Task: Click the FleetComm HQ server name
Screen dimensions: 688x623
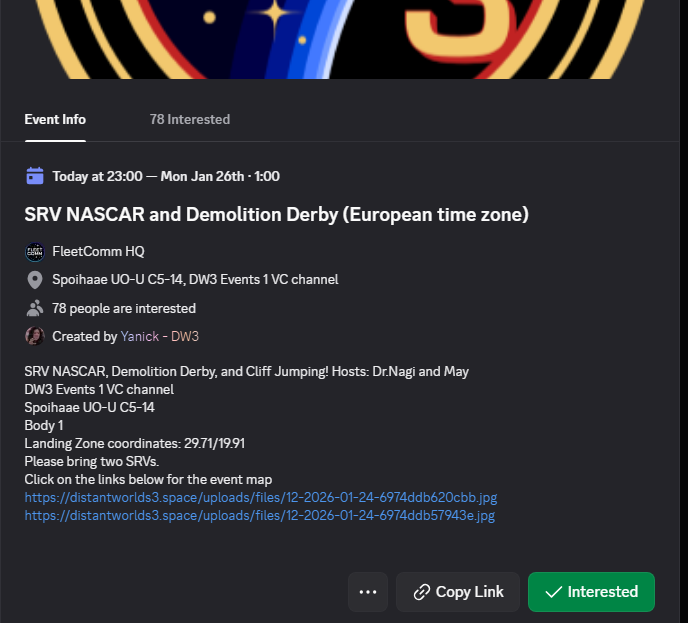Action: click(x=98, y=251)
